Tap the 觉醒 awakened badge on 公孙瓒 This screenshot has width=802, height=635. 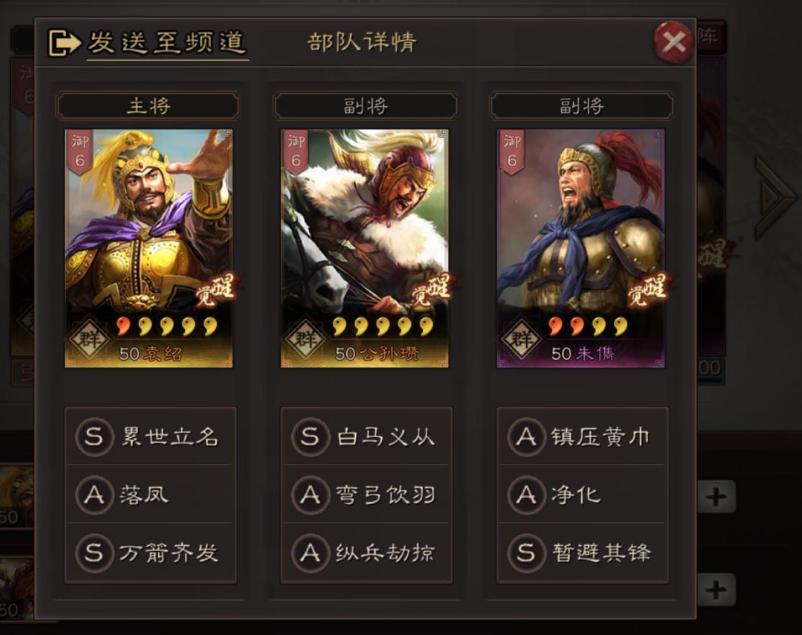coord(431,289)
